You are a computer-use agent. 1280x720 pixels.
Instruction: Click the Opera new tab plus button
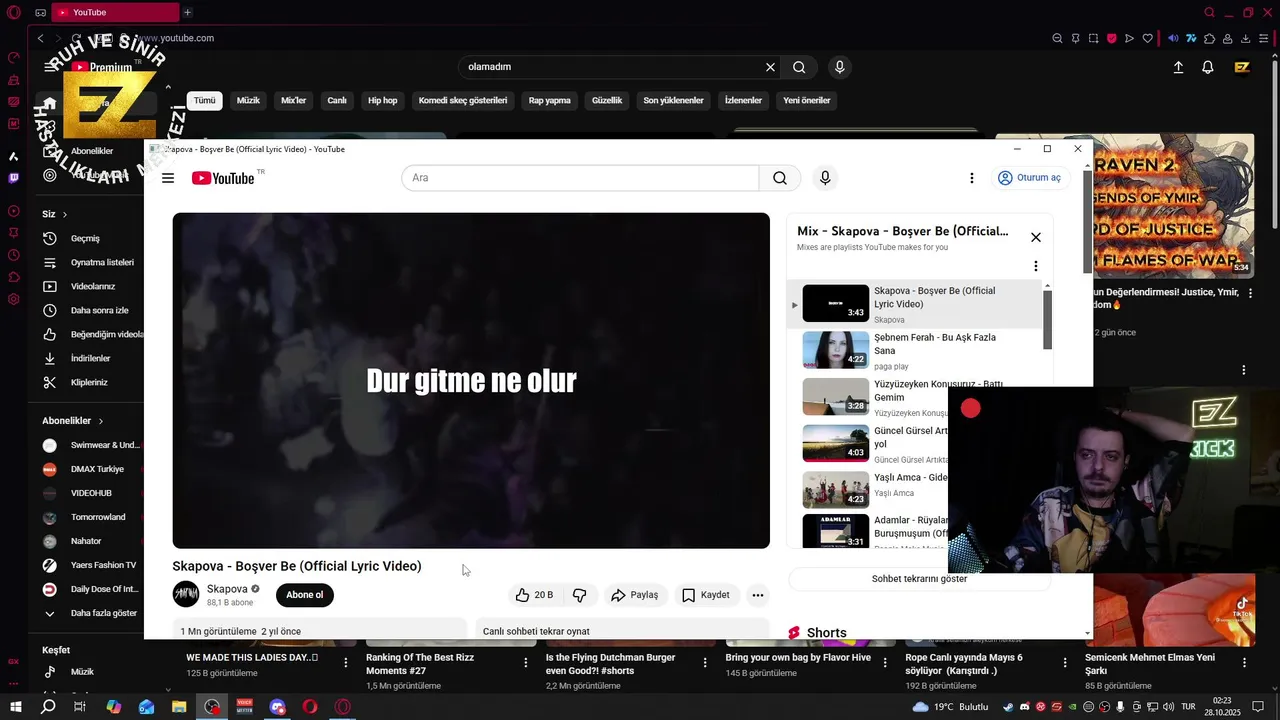coord(187,12)
